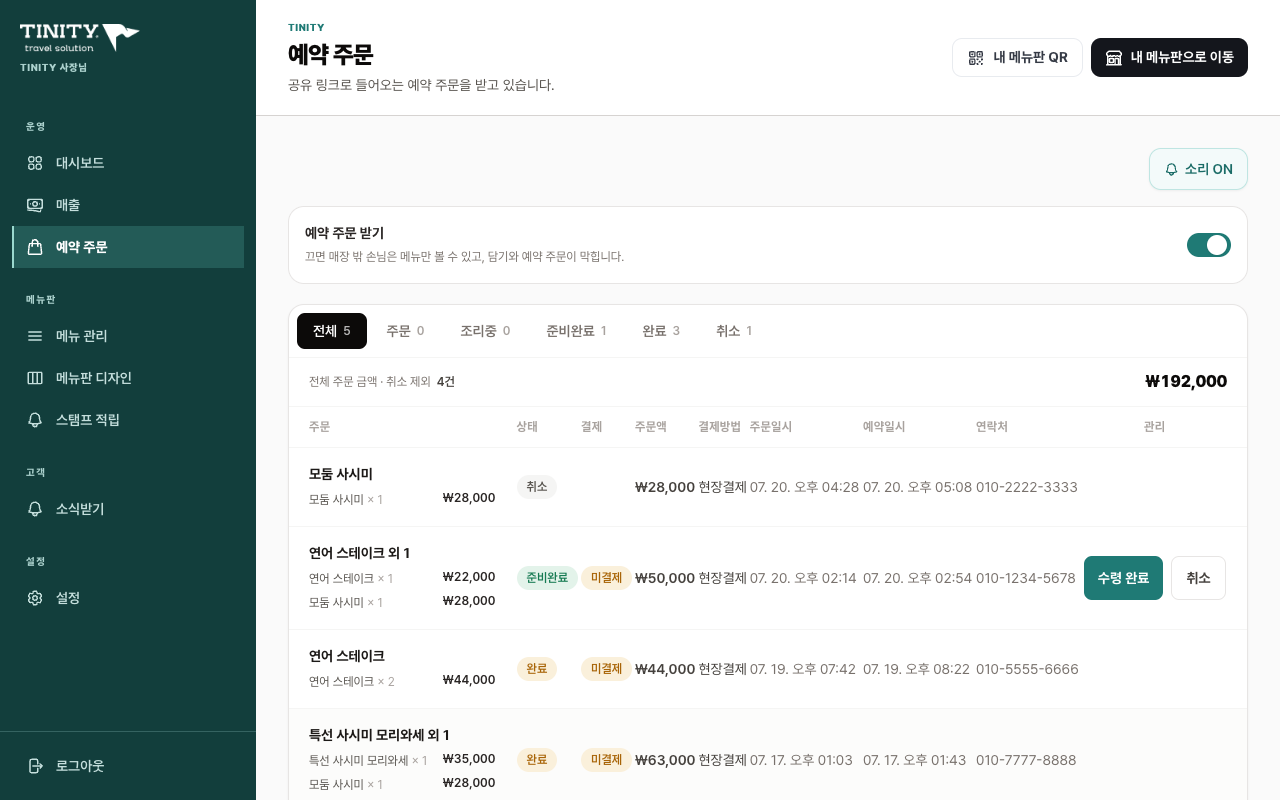Viewport: 1280px width, 800px height.
Task: Open 대시보드 in the sidebar
Action: [x=128, y=163]
